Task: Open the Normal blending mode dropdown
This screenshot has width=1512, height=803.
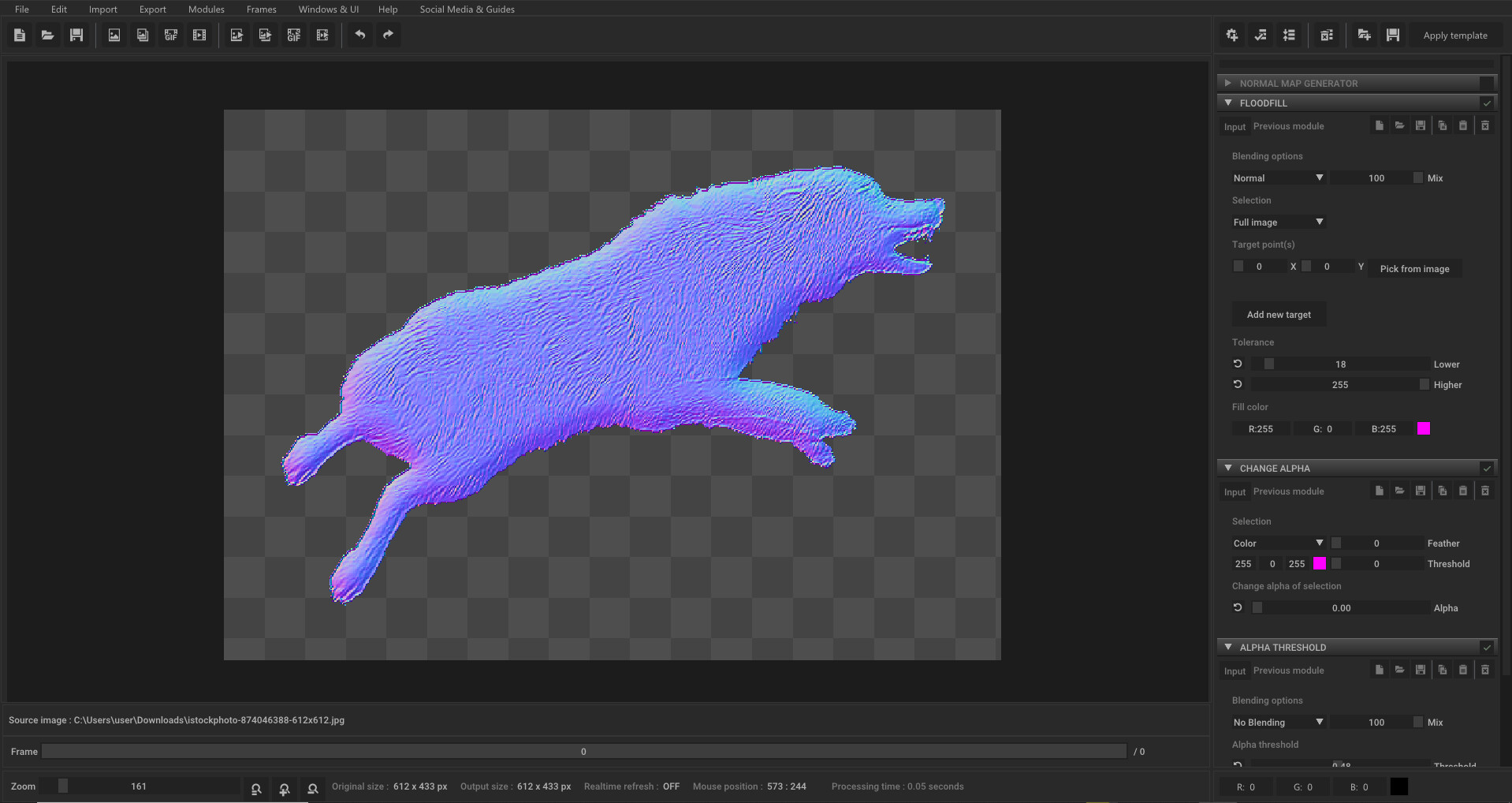Action: tap(1277, 177)
